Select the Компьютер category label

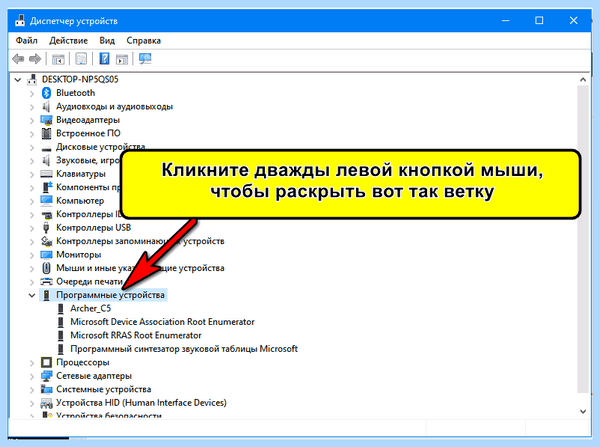[x=80, y=201]
